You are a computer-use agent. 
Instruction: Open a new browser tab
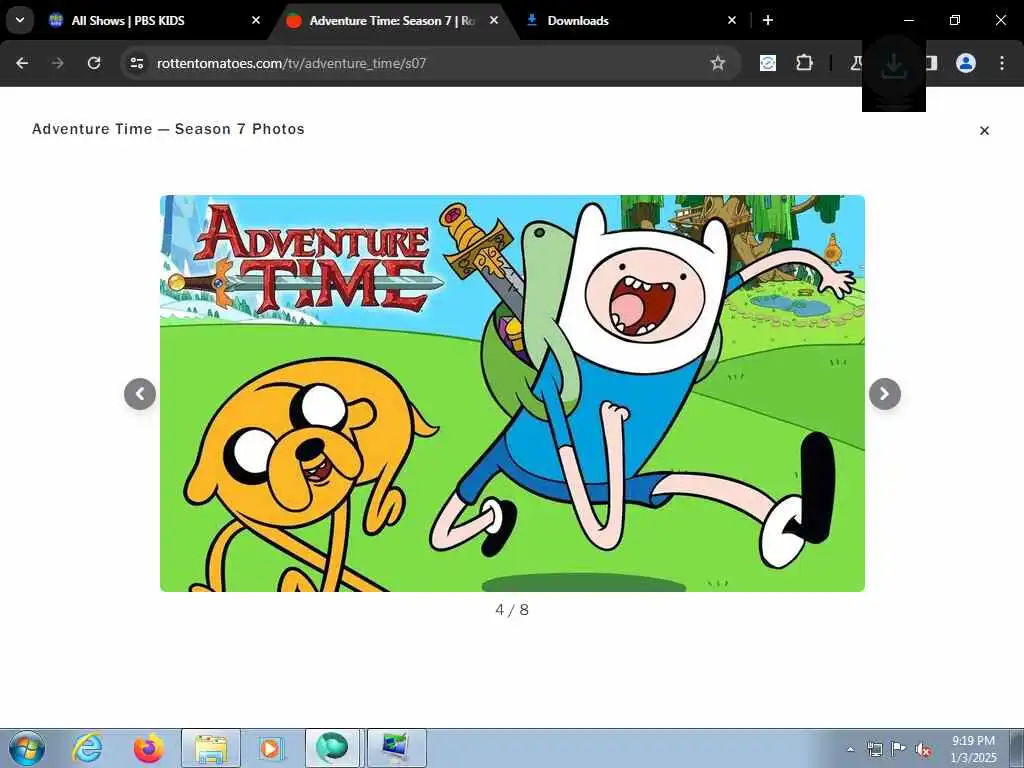(x=768, y=20)
